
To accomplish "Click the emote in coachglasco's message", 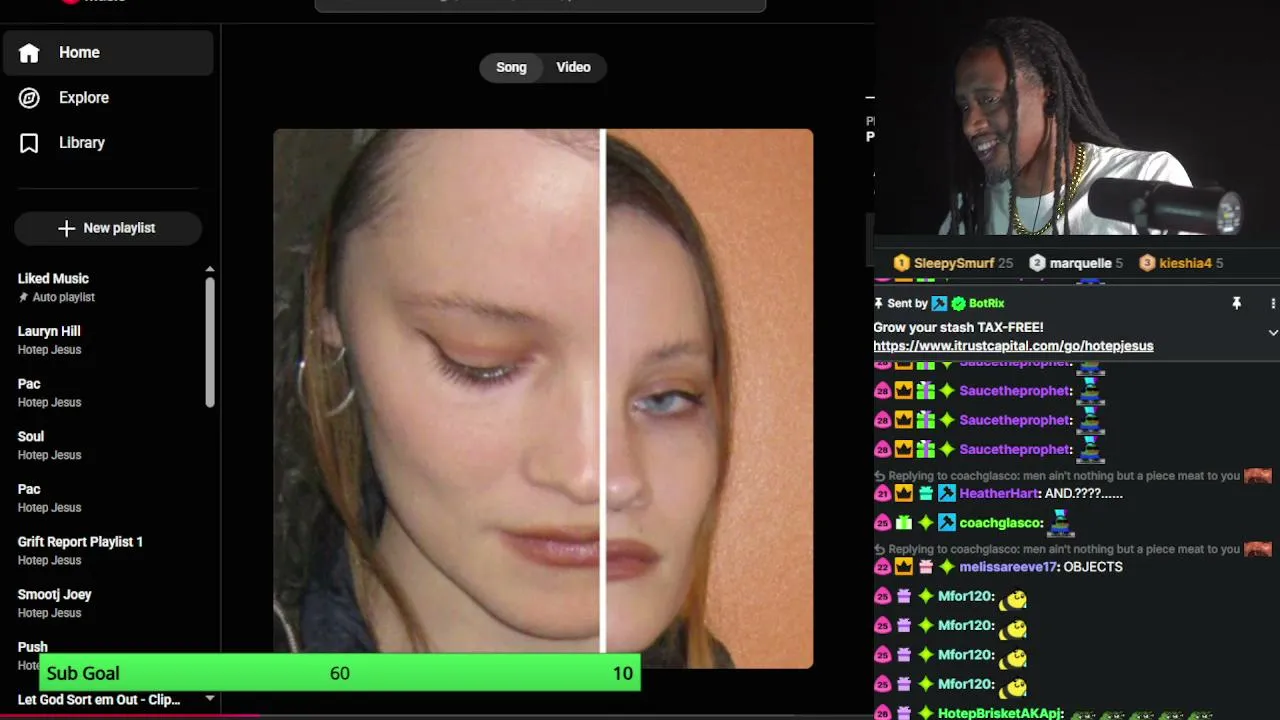I will point(1060,521).
